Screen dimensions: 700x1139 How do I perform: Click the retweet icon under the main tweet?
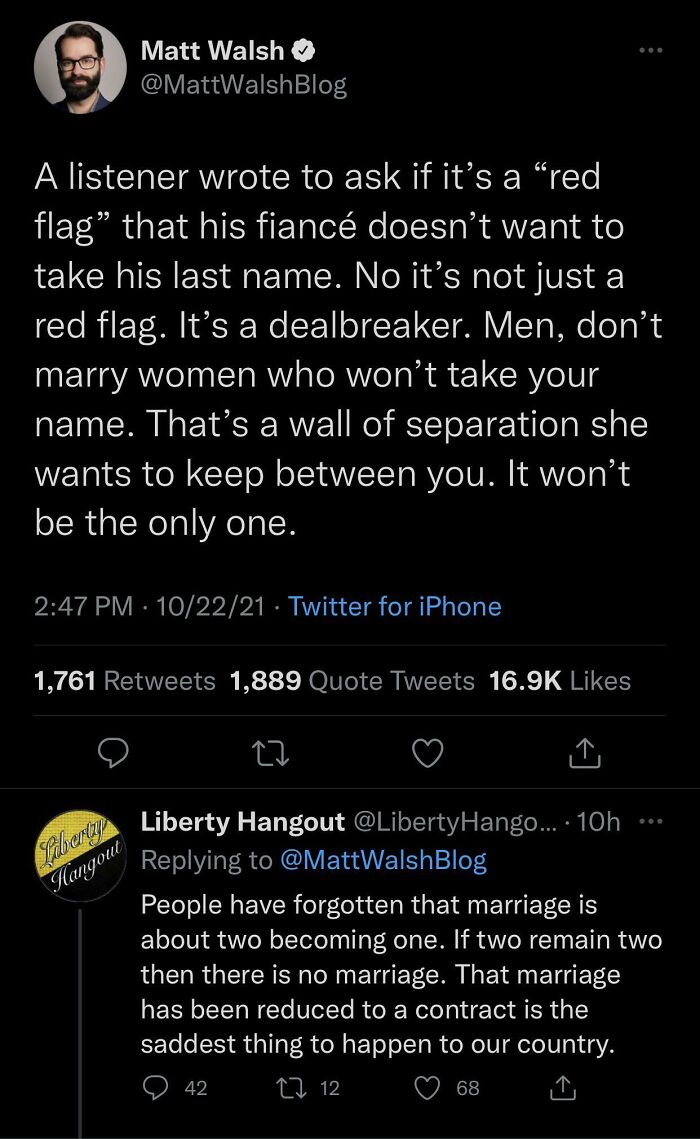pos(270,754)
